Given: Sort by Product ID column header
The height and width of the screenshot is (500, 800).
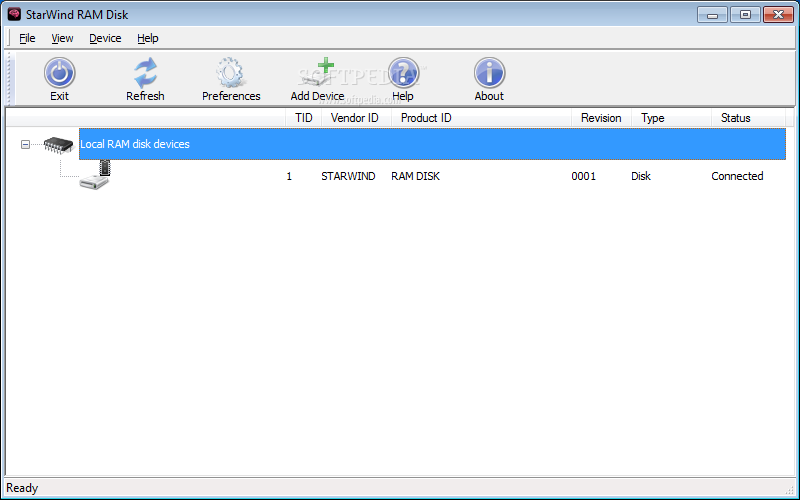Looking at the screenshot, I should [481, 118].
